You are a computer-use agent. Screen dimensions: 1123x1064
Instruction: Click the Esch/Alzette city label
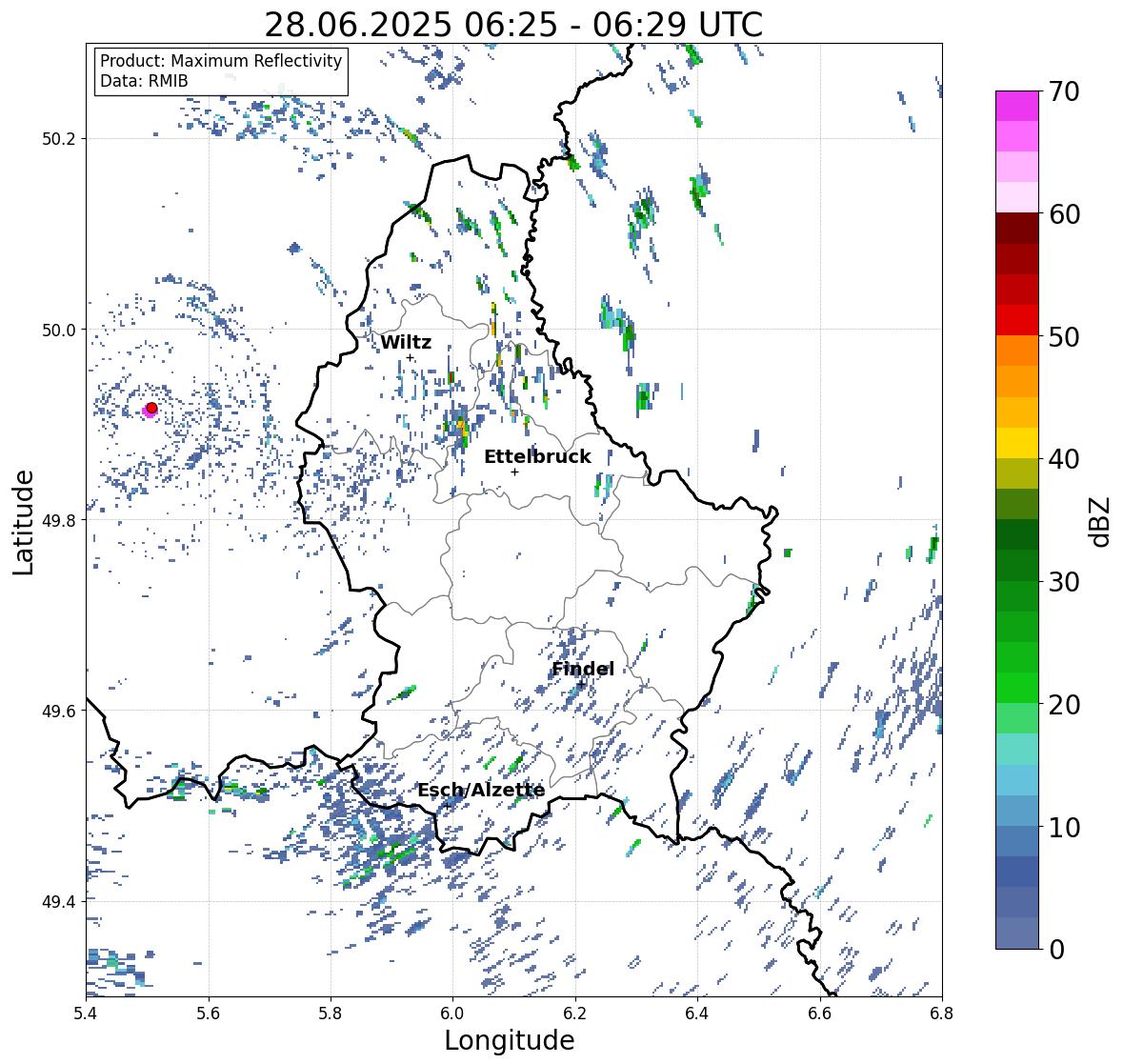[481, 790]
